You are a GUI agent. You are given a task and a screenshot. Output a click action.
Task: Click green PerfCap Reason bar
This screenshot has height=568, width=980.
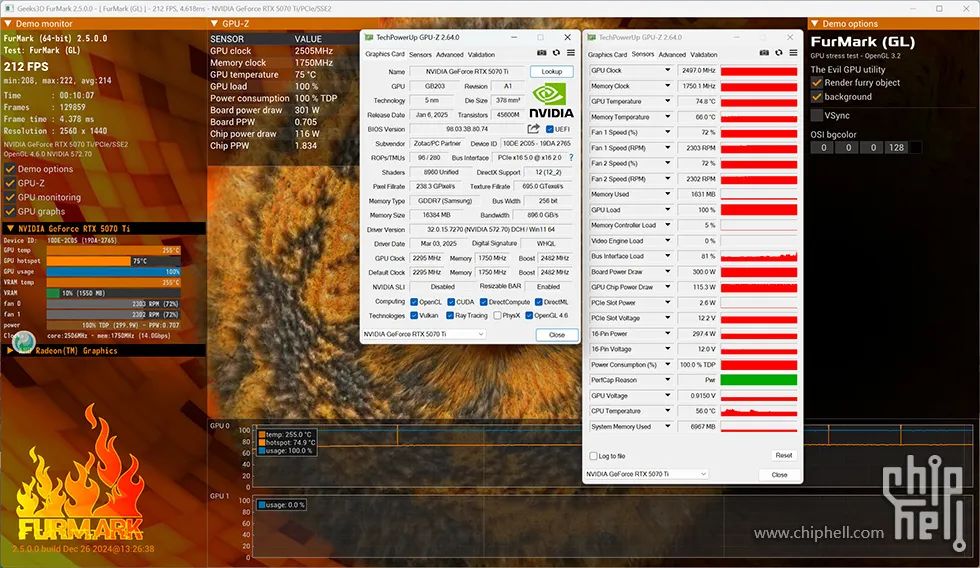coord(759,380)
